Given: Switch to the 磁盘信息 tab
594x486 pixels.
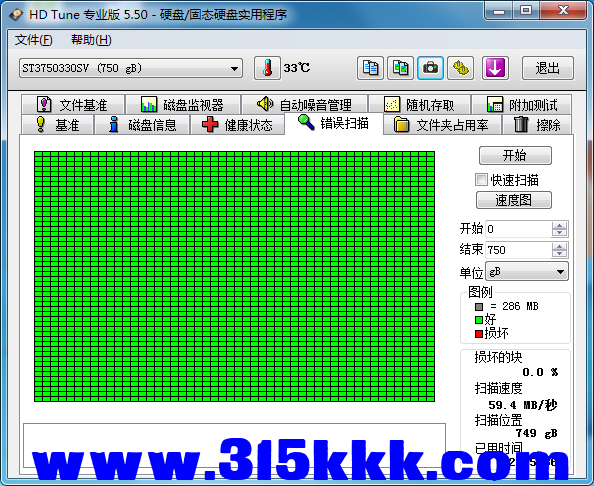Looking at the screenshot, I should point(142,125).
